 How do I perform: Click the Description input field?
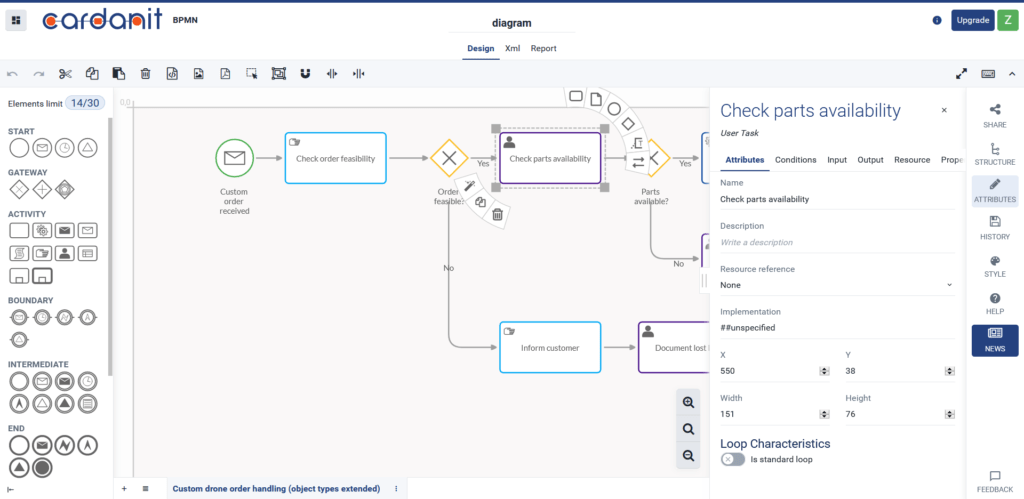837,242
